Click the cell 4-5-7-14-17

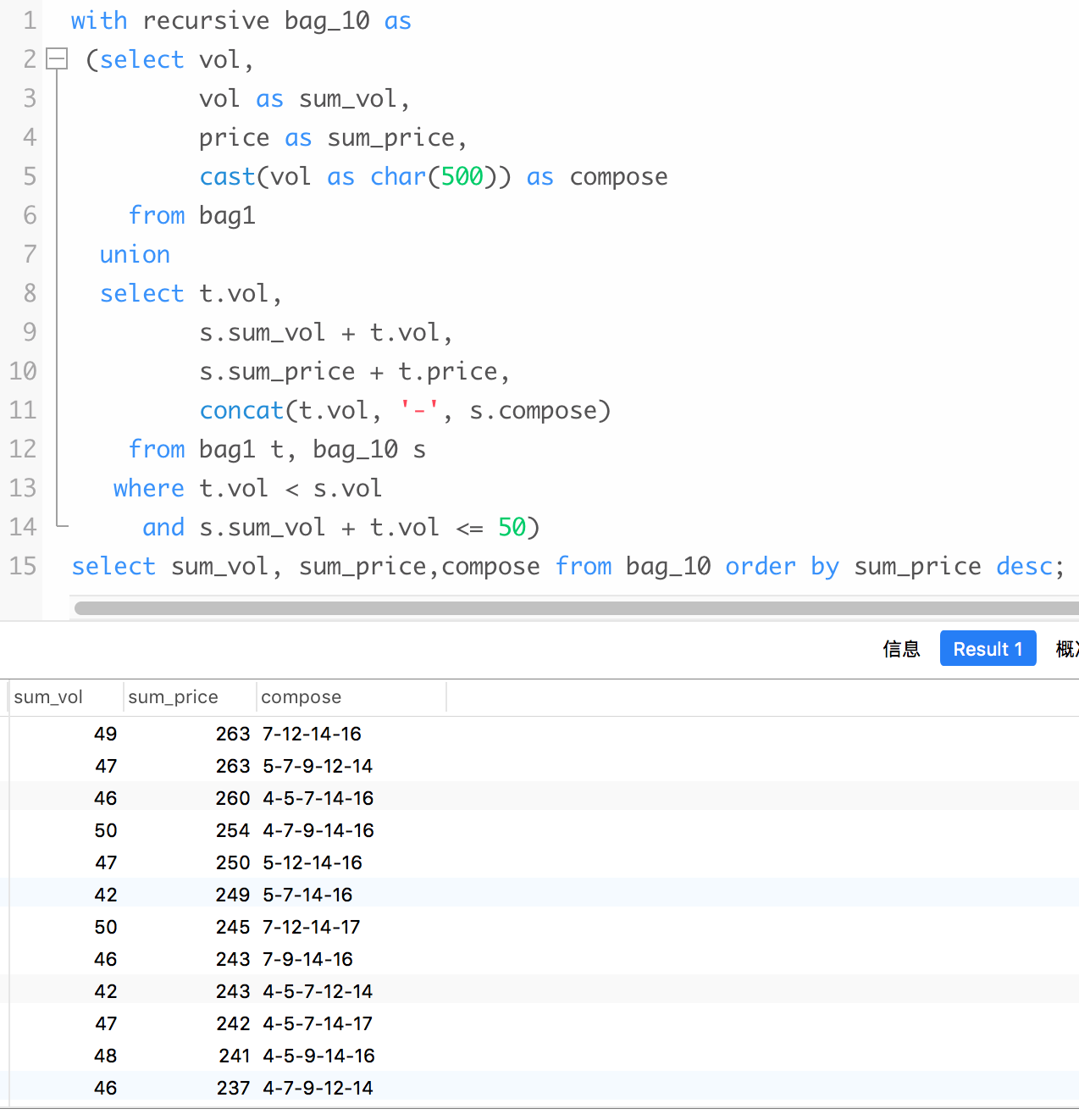coord(318,1023)
